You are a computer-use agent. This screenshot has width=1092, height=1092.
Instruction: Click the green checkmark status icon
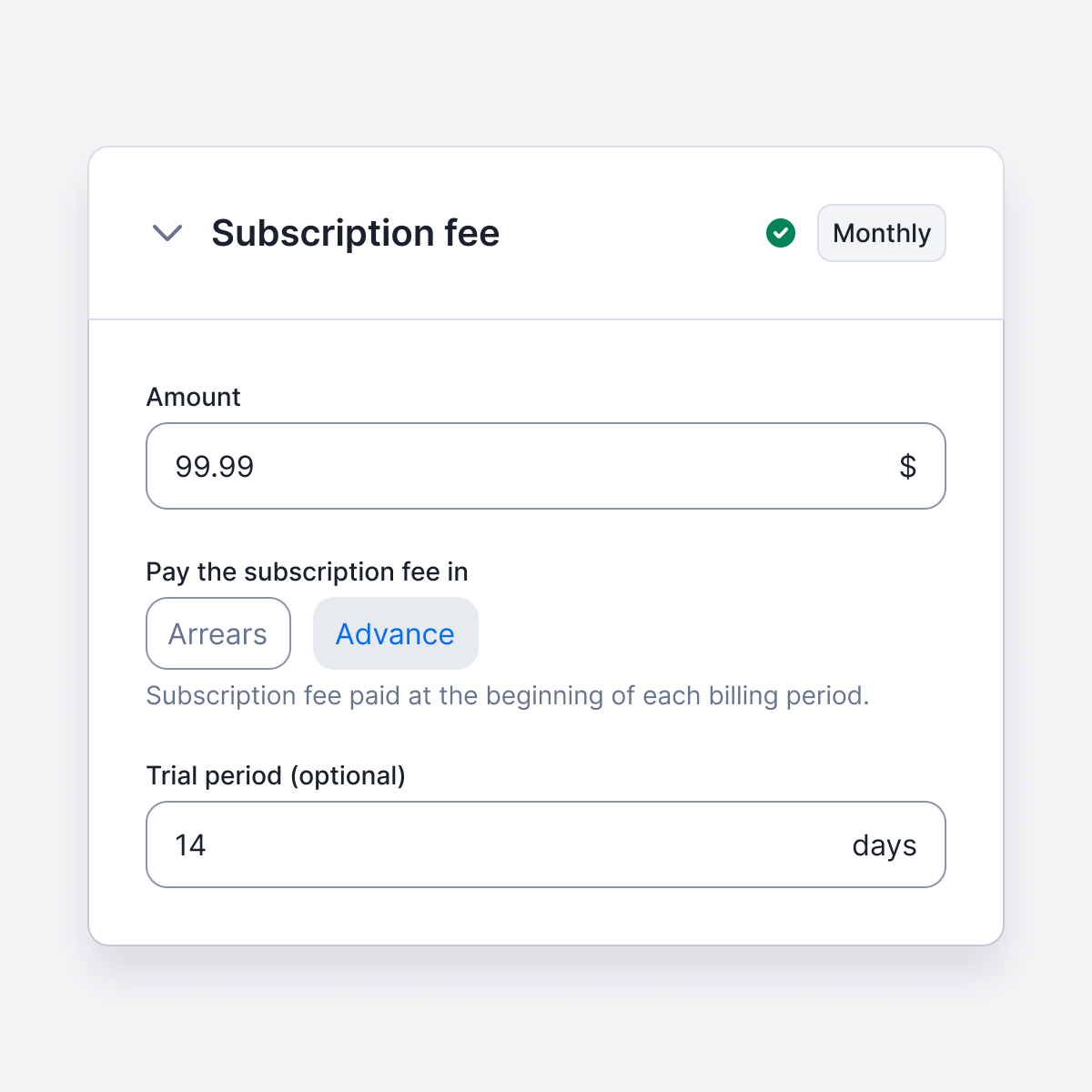[781, 233]
